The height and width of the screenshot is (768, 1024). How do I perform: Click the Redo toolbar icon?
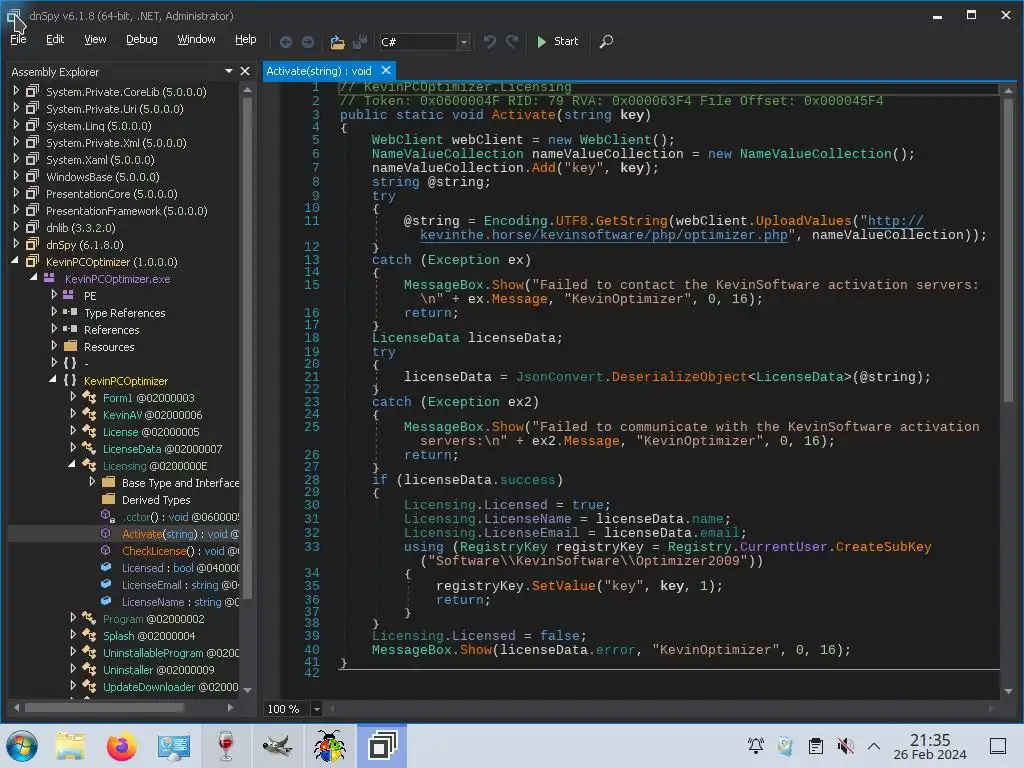512,42
